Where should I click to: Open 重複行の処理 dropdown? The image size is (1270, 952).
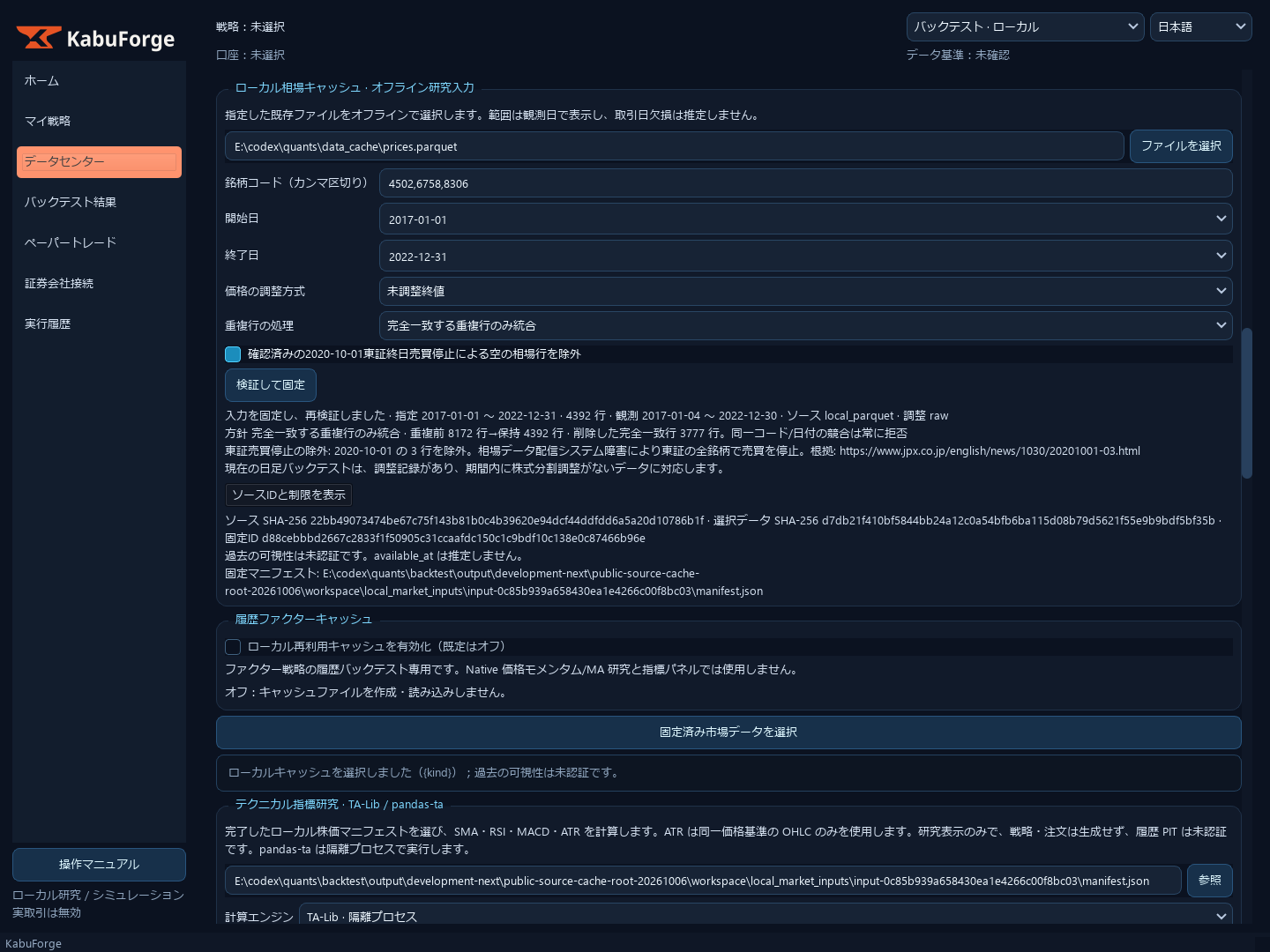click(x=805, y=325)
